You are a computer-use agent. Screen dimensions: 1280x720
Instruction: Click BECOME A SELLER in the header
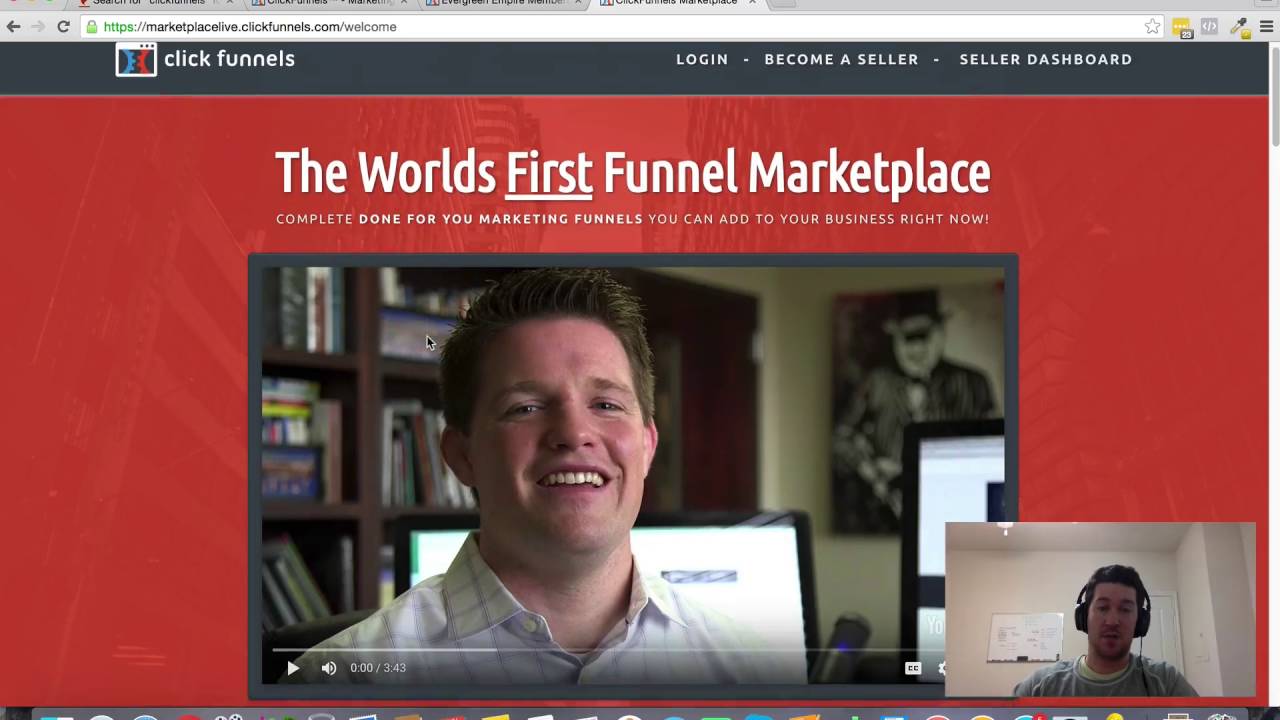pos(841,59)
